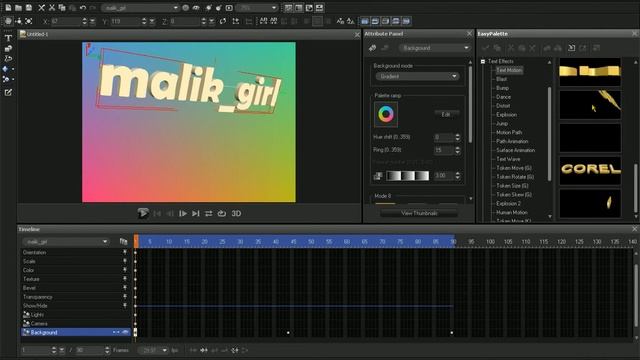Screen dimensions: 640x360
Task: Click the grayscale gradient ramp bar
Action: pyautogui.click(x=408, y=176)
